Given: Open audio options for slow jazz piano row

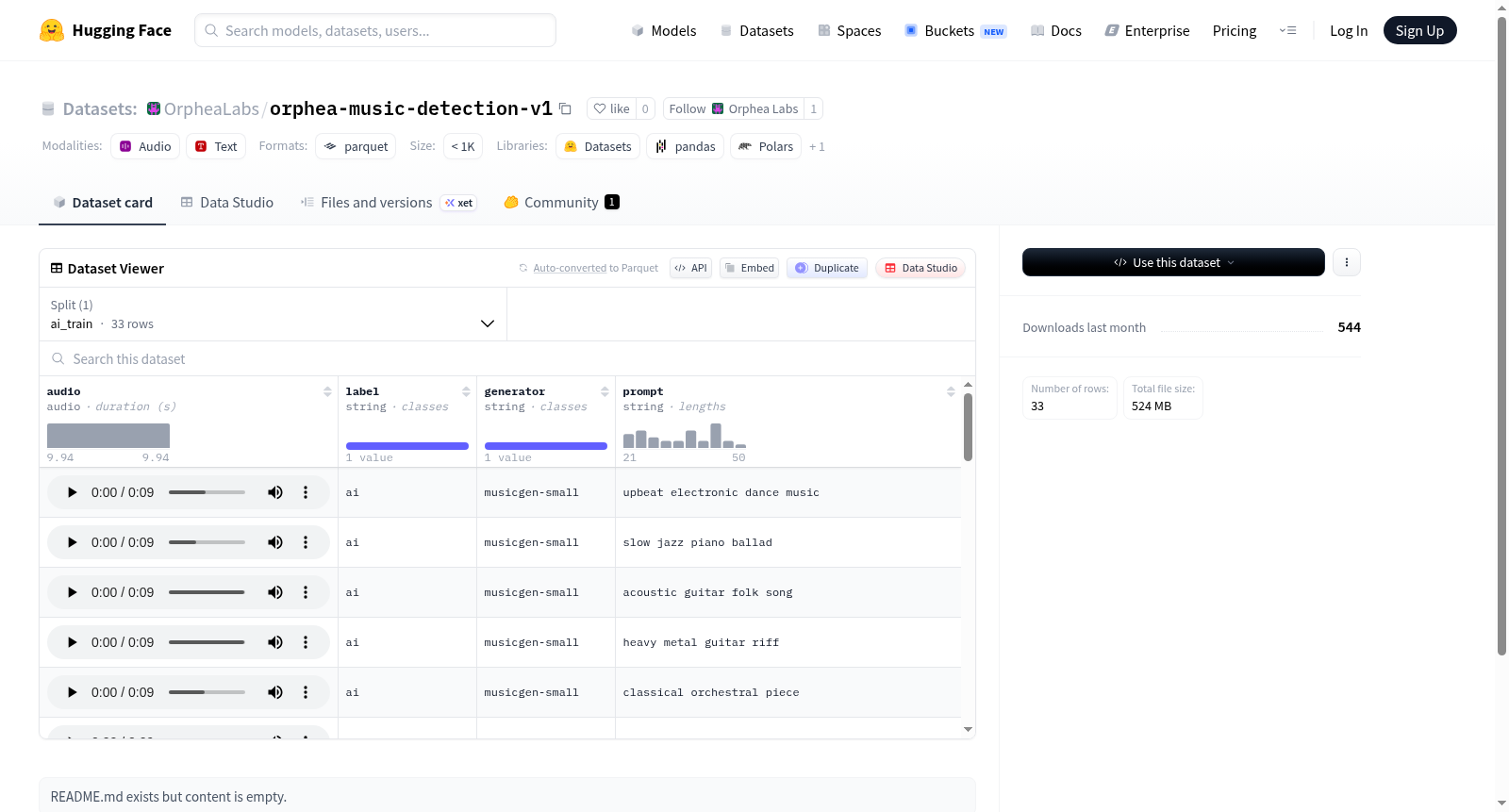Looking at the screenshot, I should (x=306, y=542).
